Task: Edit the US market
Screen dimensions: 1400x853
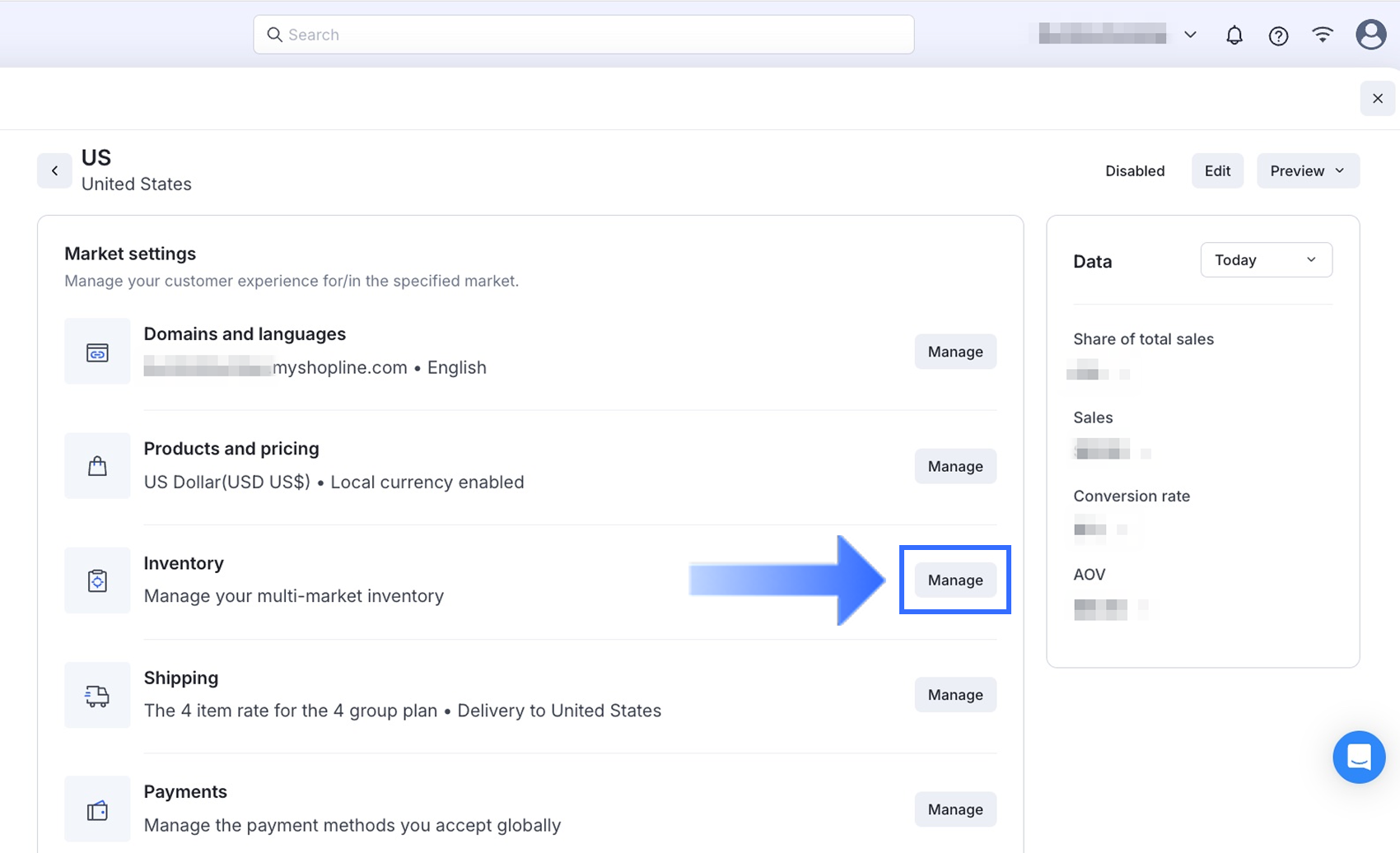Action: coord(1216,171)
